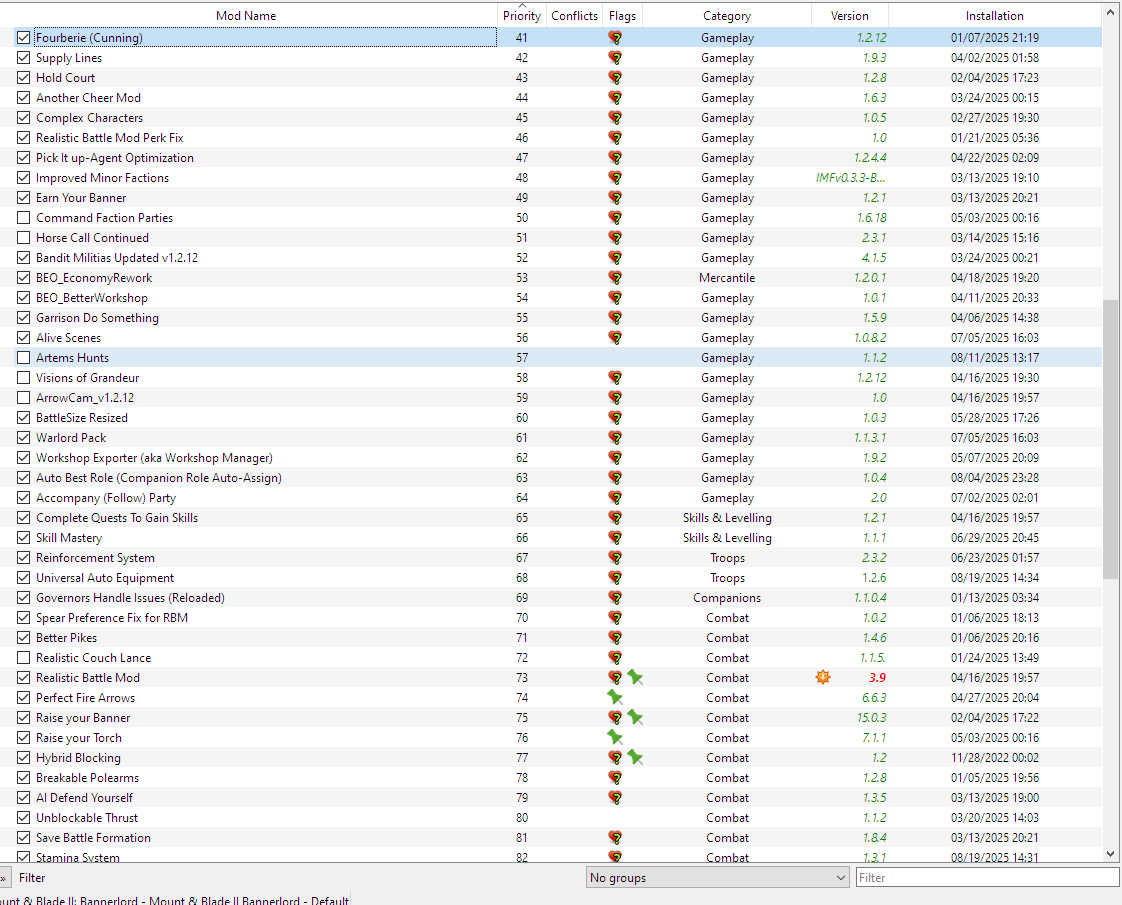1122x905 pixels.
Task: Uncheck the Realistic Battle Mod checkbox
Action: [x=24, y=677]
